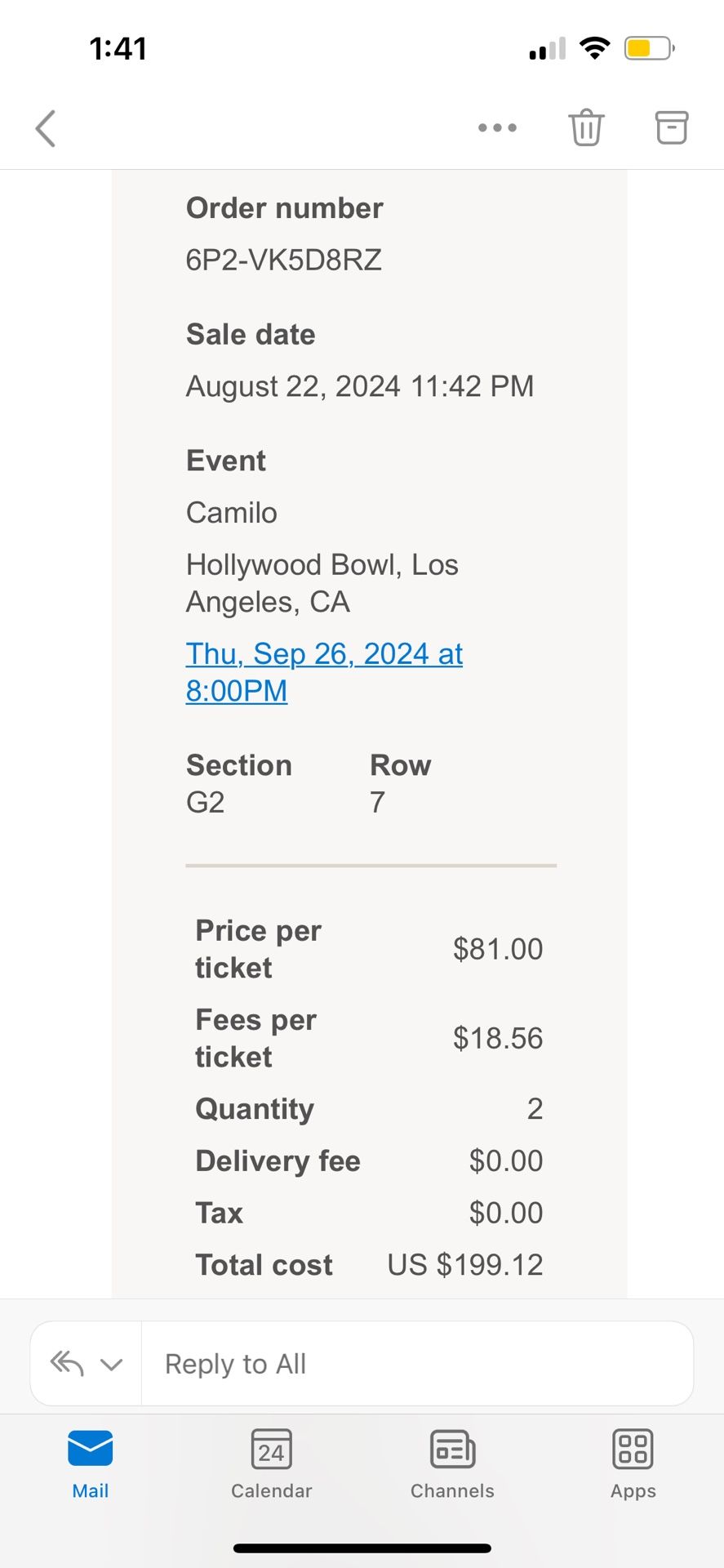The width and height of the screenshot is (724, 1568).
Task: Focus the Reply to All field
Action: (416, 1364)
